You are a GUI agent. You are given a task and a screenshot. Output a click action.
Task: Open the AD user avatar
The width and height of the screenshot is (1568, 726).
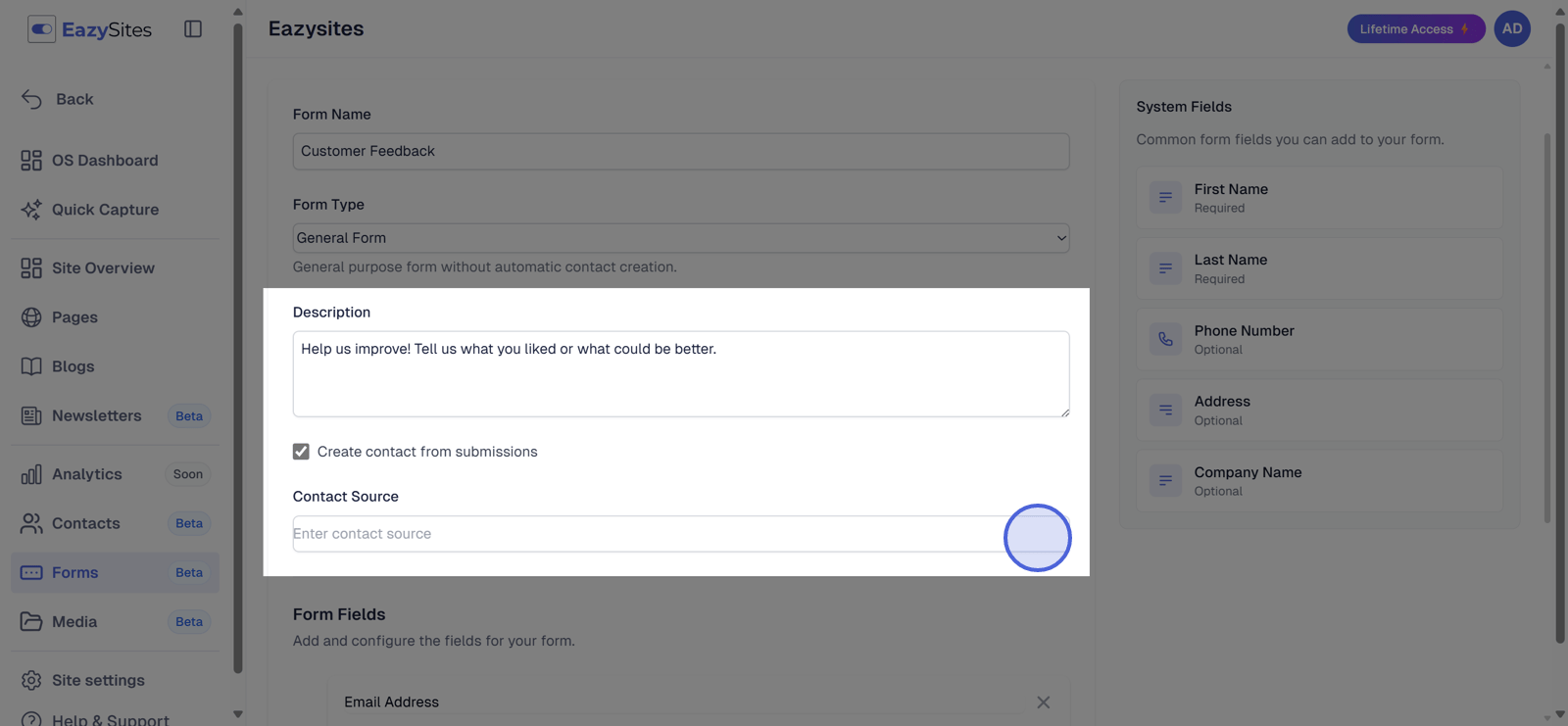1512,28
